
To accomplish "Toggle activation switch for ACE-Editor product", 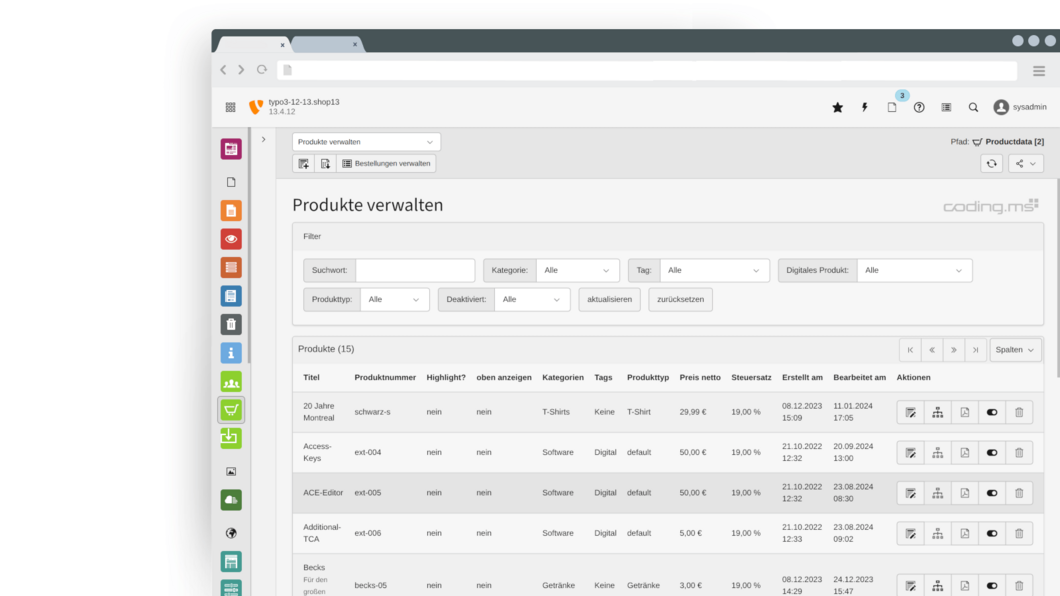I will coord(991,493).
